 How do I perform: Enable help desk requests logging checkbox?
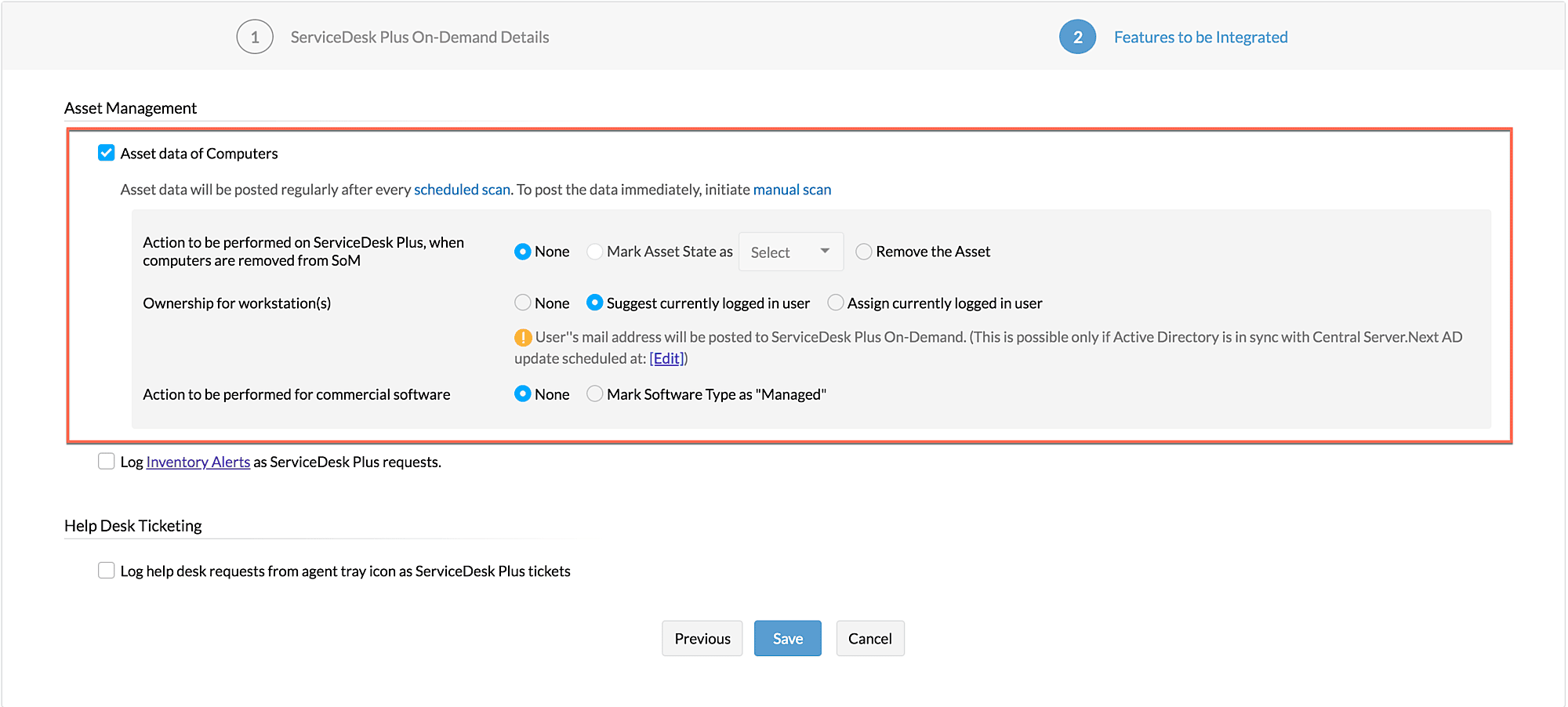pyautogui.click(x=107, y=570)
